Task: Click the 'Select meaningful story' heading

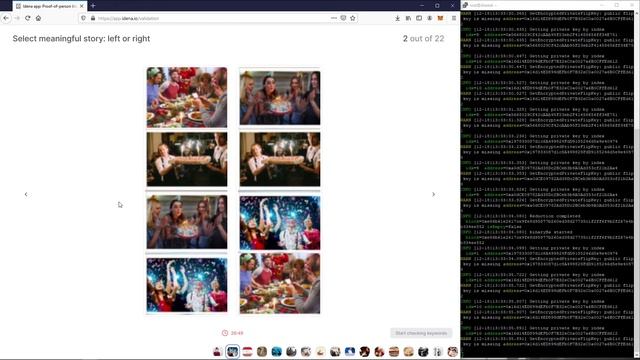Action: point(81,38)
